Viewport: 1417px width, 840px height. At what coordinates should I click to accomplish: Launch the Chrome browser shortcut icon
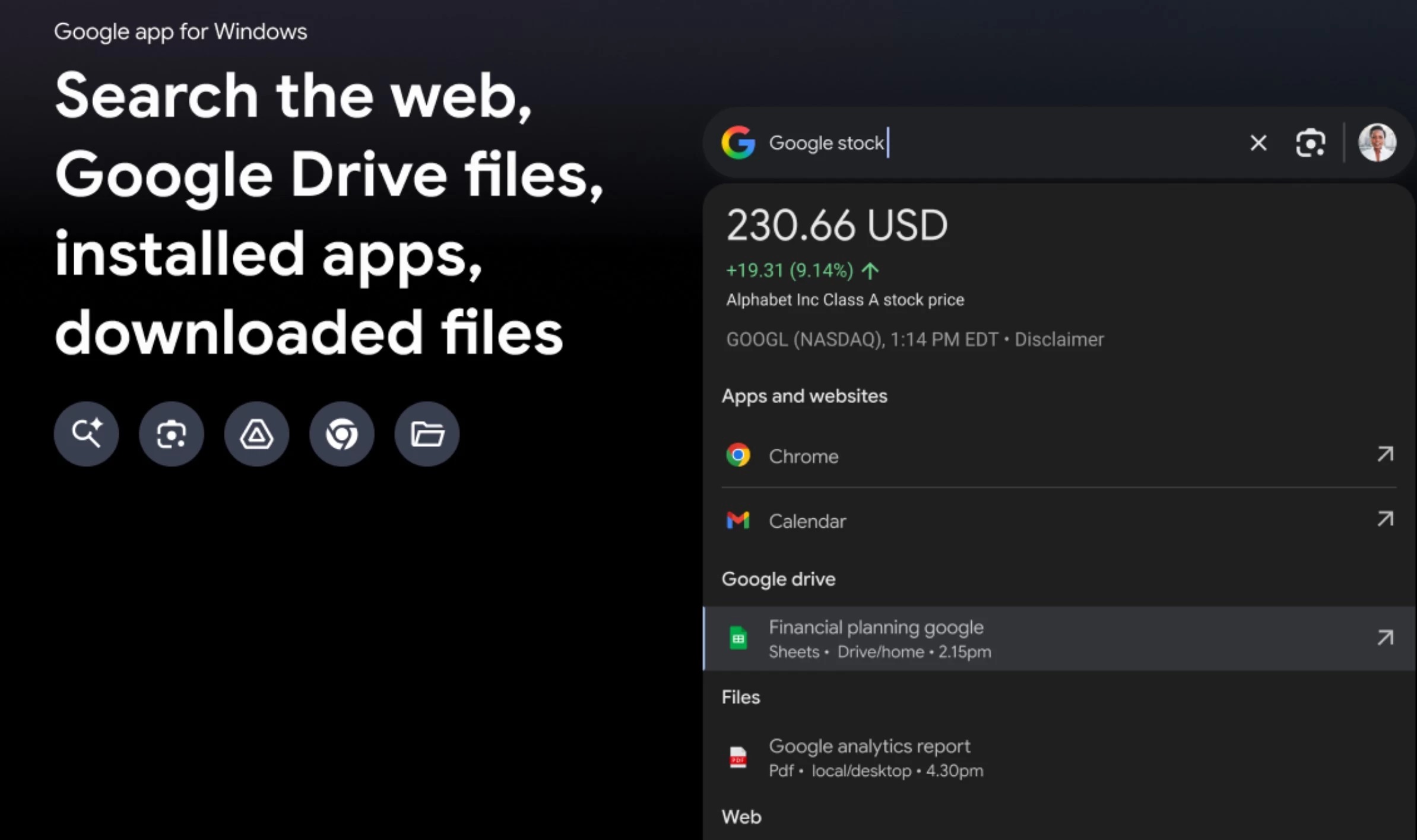(x=342, y=433)
